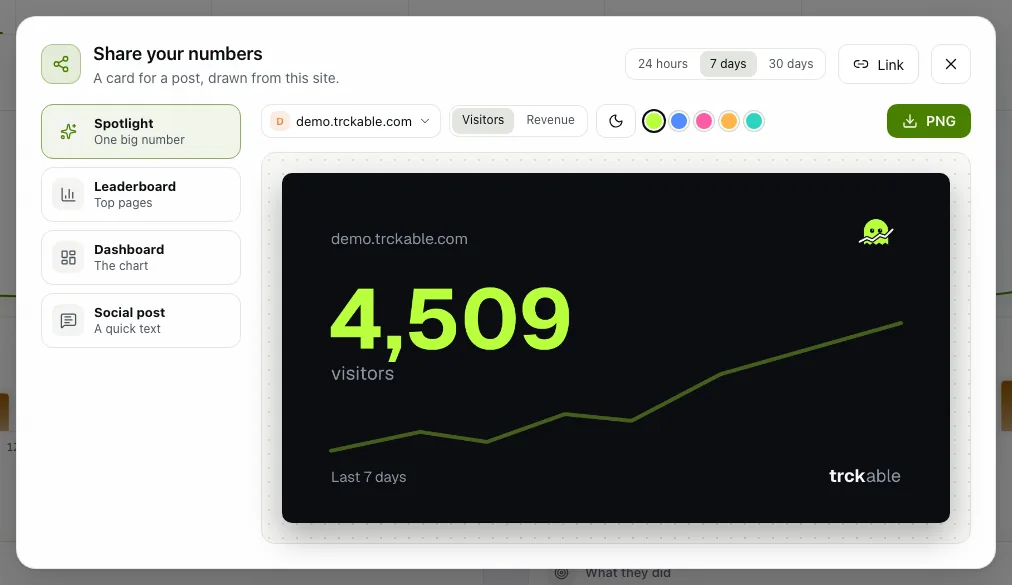Viewport: 1012px width, 585px height.
Task: Click the Leaderboard bar chart icon
Action: click(68, 194)
